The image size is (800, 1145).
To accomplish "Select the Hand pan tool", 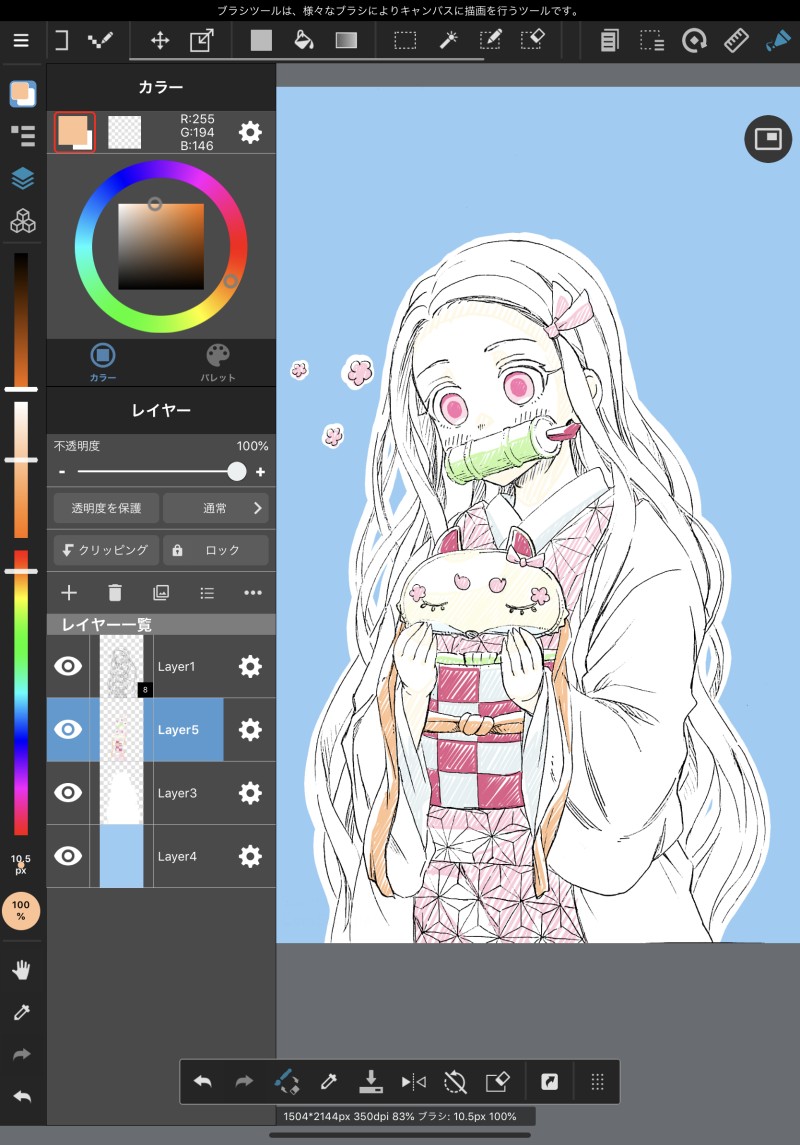I will pyautogui.click(x=22, y=970).
